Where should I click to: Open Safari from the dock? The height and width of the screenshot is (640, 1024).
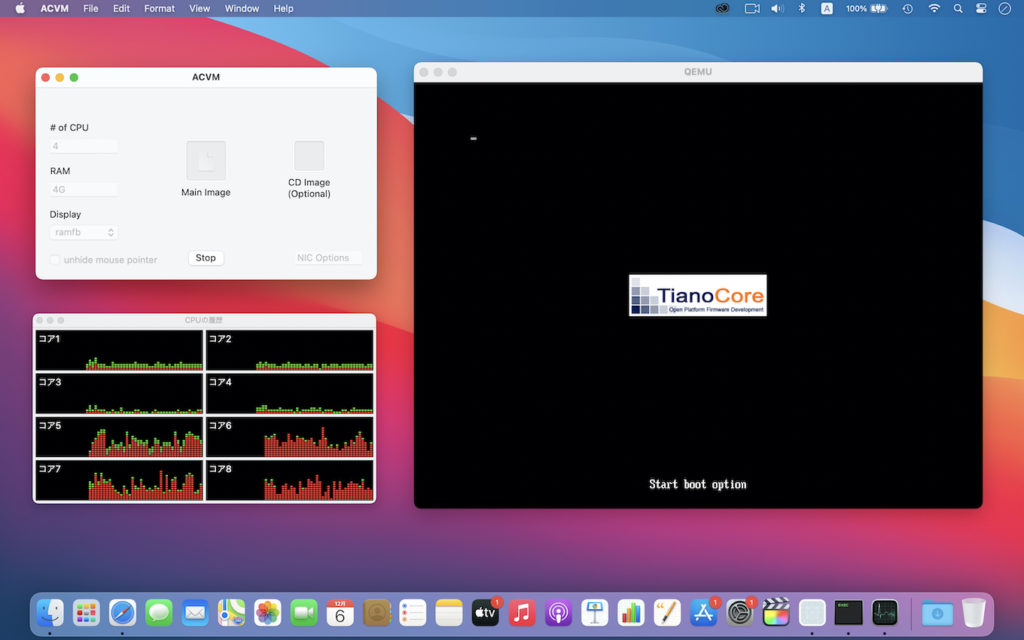[x=122, y=612]
